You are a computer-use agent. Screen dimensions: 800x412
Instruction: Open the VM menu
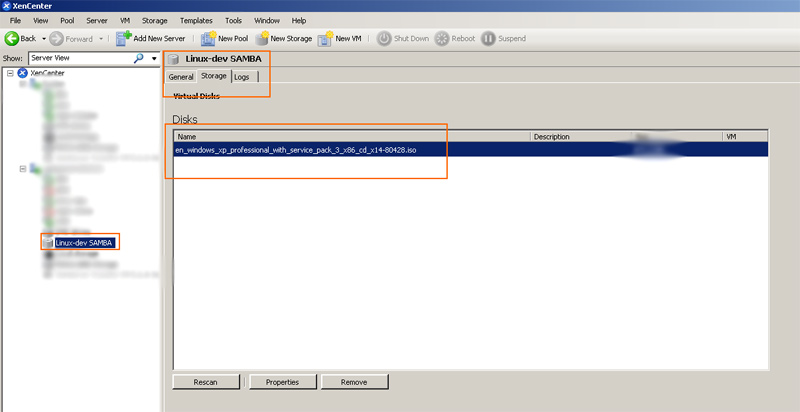125,20
